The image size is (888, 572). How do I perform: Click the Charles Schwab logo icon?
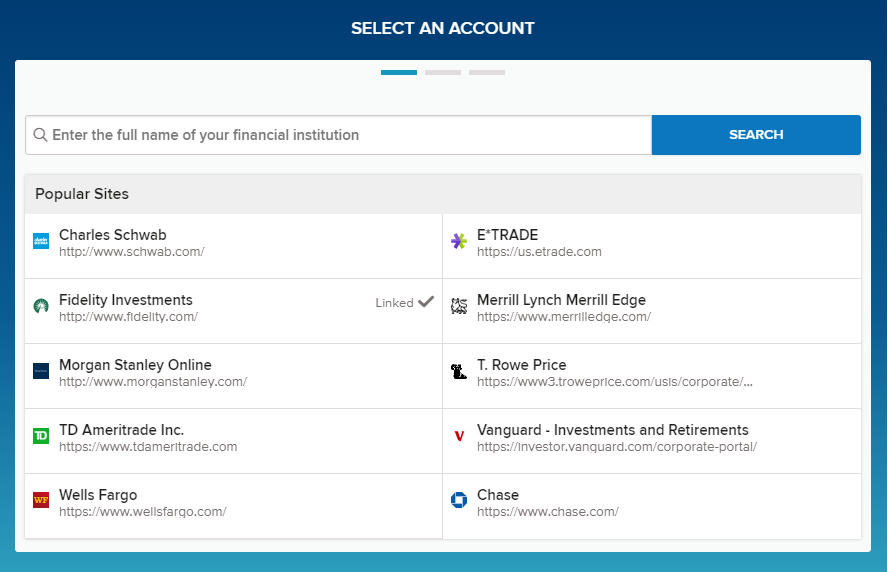(41, 241)
